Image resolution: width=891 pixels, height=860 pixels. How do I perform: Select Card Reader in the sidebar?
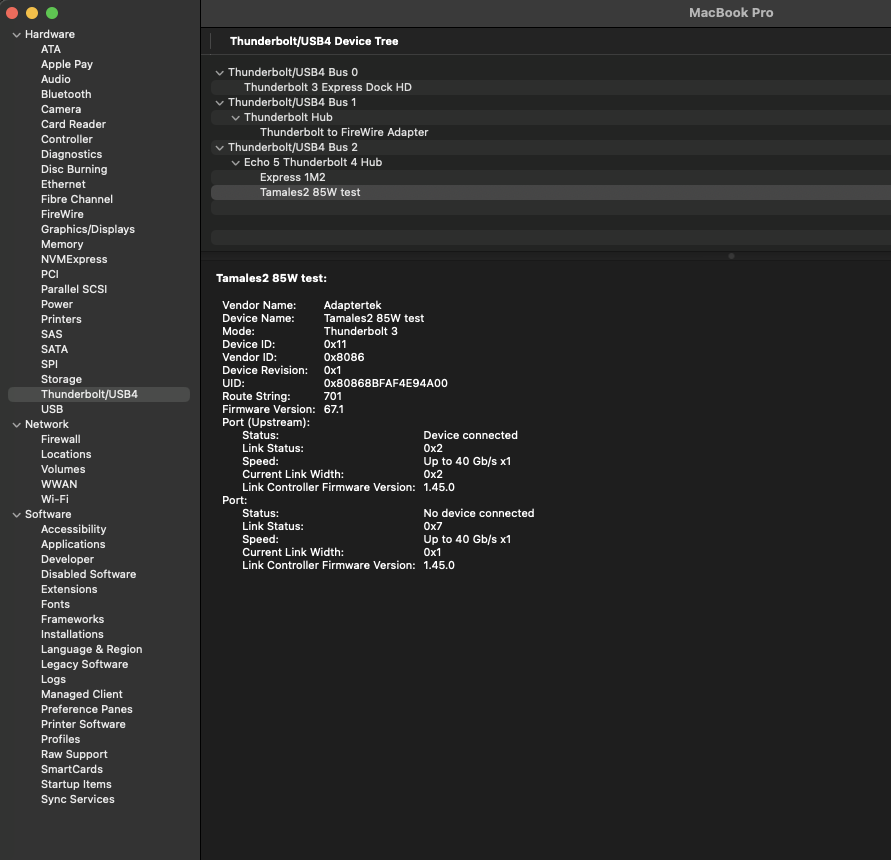tap(73, 124)
